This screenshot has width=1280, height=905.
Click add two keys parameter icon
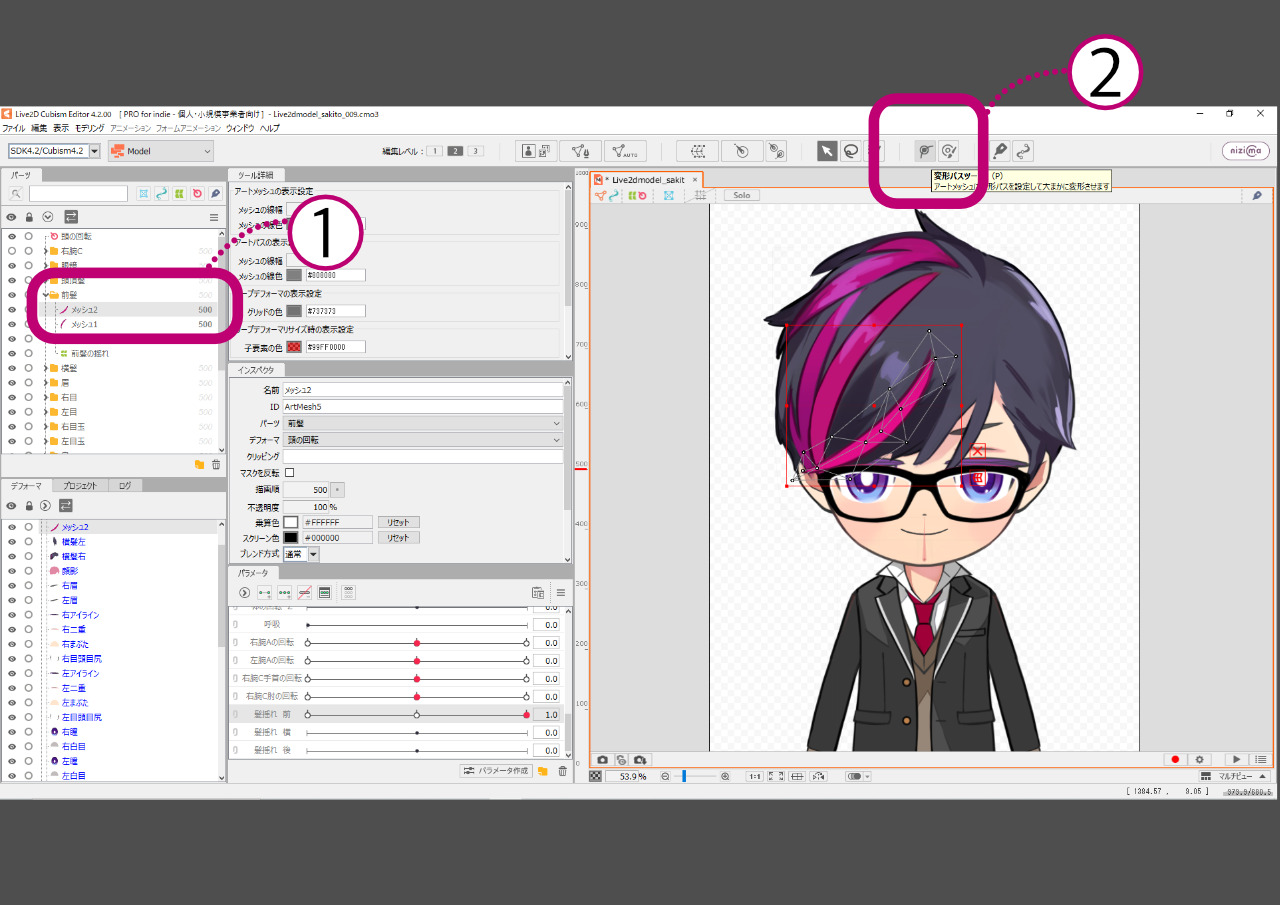264,592
